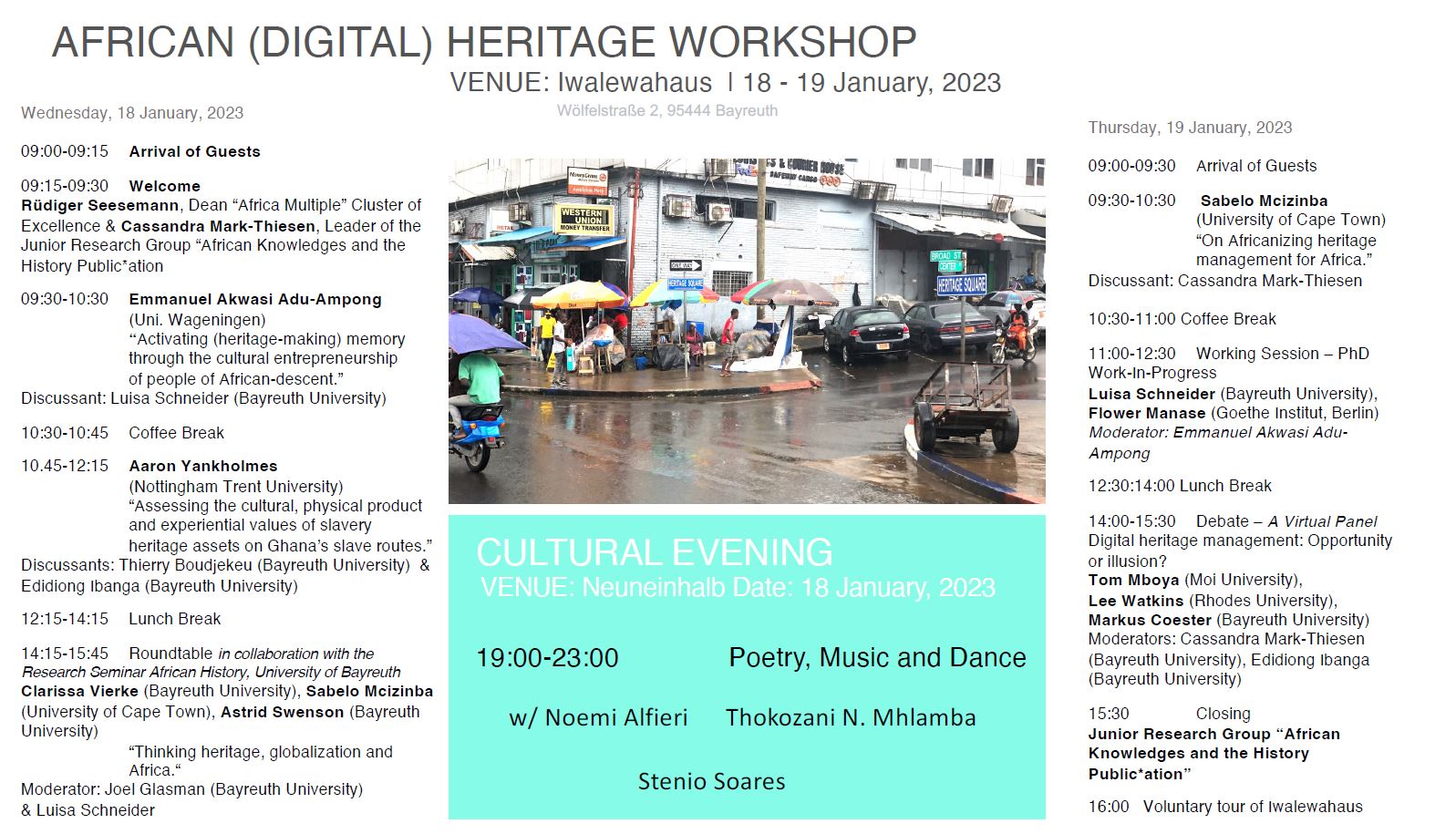Select speaker name Emmanuel Akwasi Adu-Ampong at 09:30
Viewport: 1456px width, 834px height.
[255, 299]
